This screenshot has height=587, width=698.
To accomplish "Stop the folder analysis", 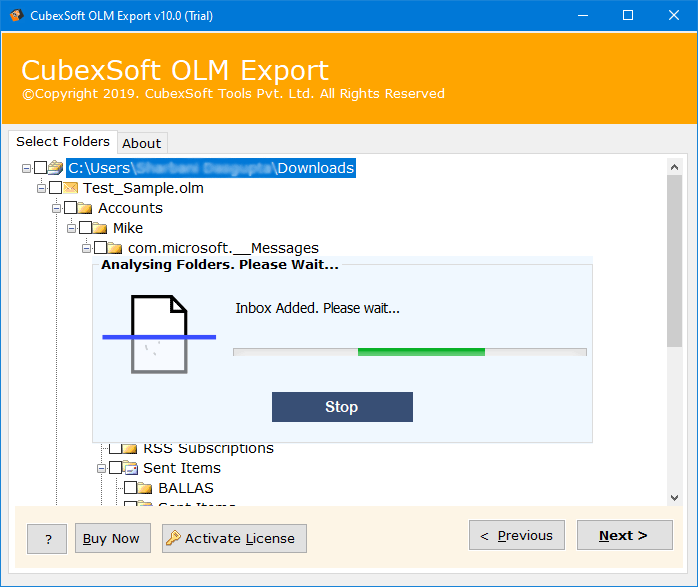I will [342, 407].
